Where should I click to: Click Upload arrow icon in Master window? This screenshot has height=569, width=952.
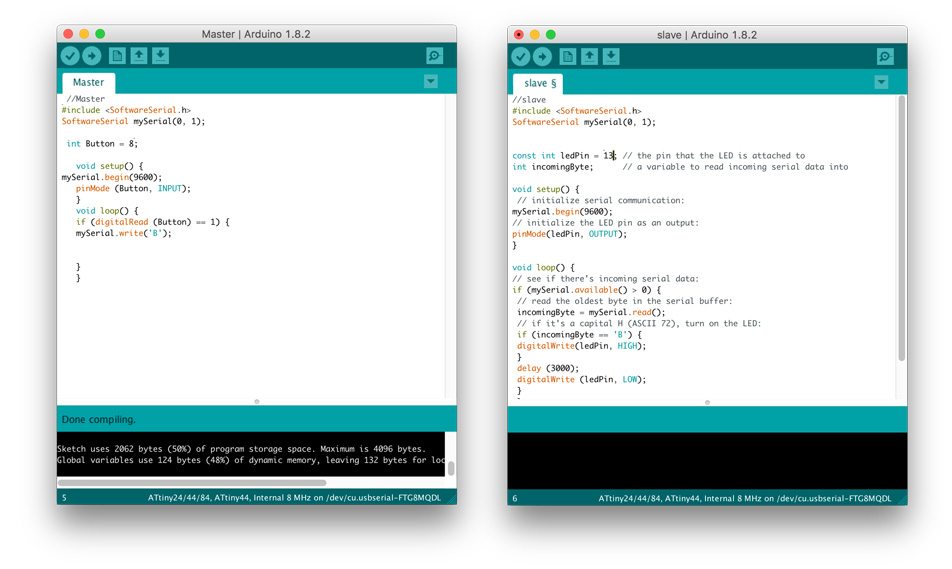pyautogui.click(x=92, y=56)
